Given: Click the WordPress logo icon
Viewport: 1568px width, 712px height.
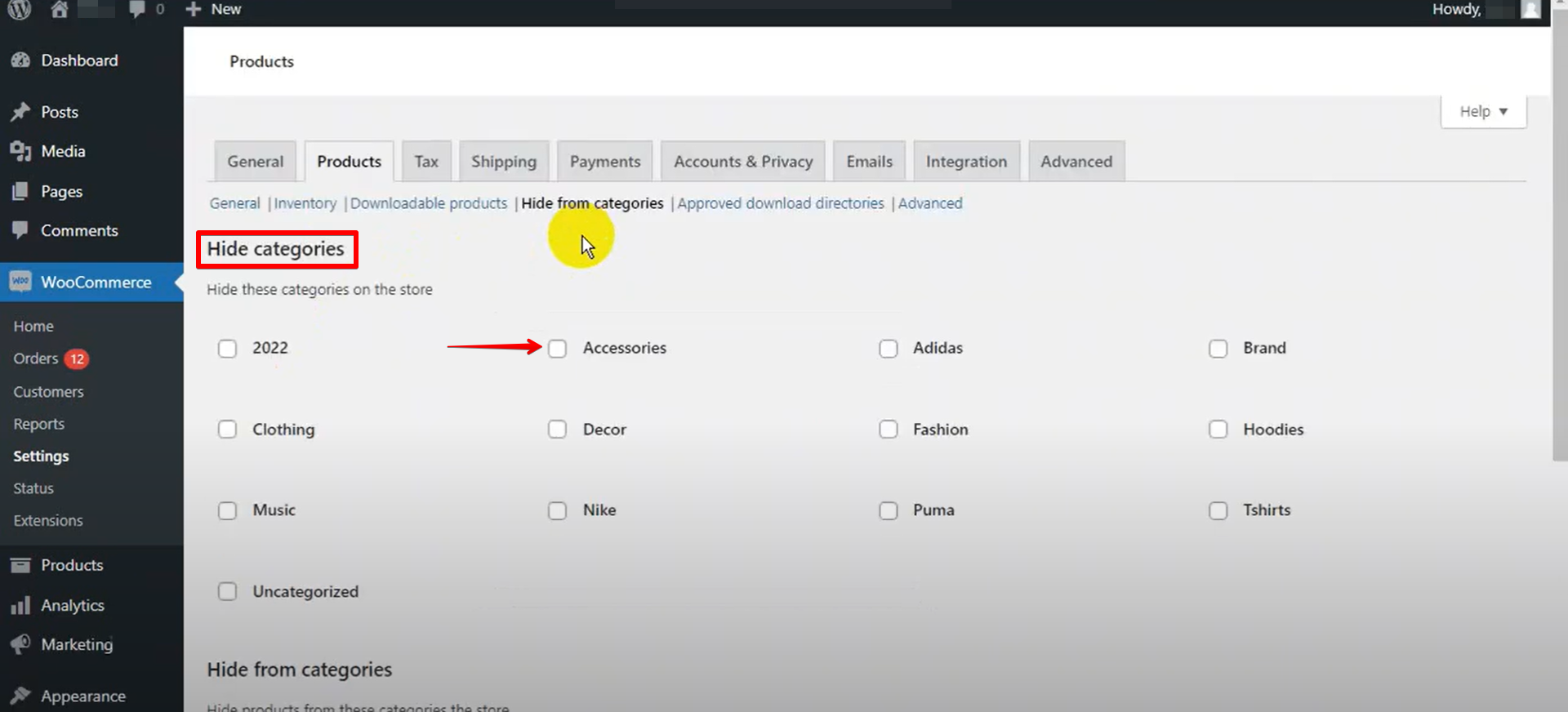Looking at the screenshot, I should [20, 9].
